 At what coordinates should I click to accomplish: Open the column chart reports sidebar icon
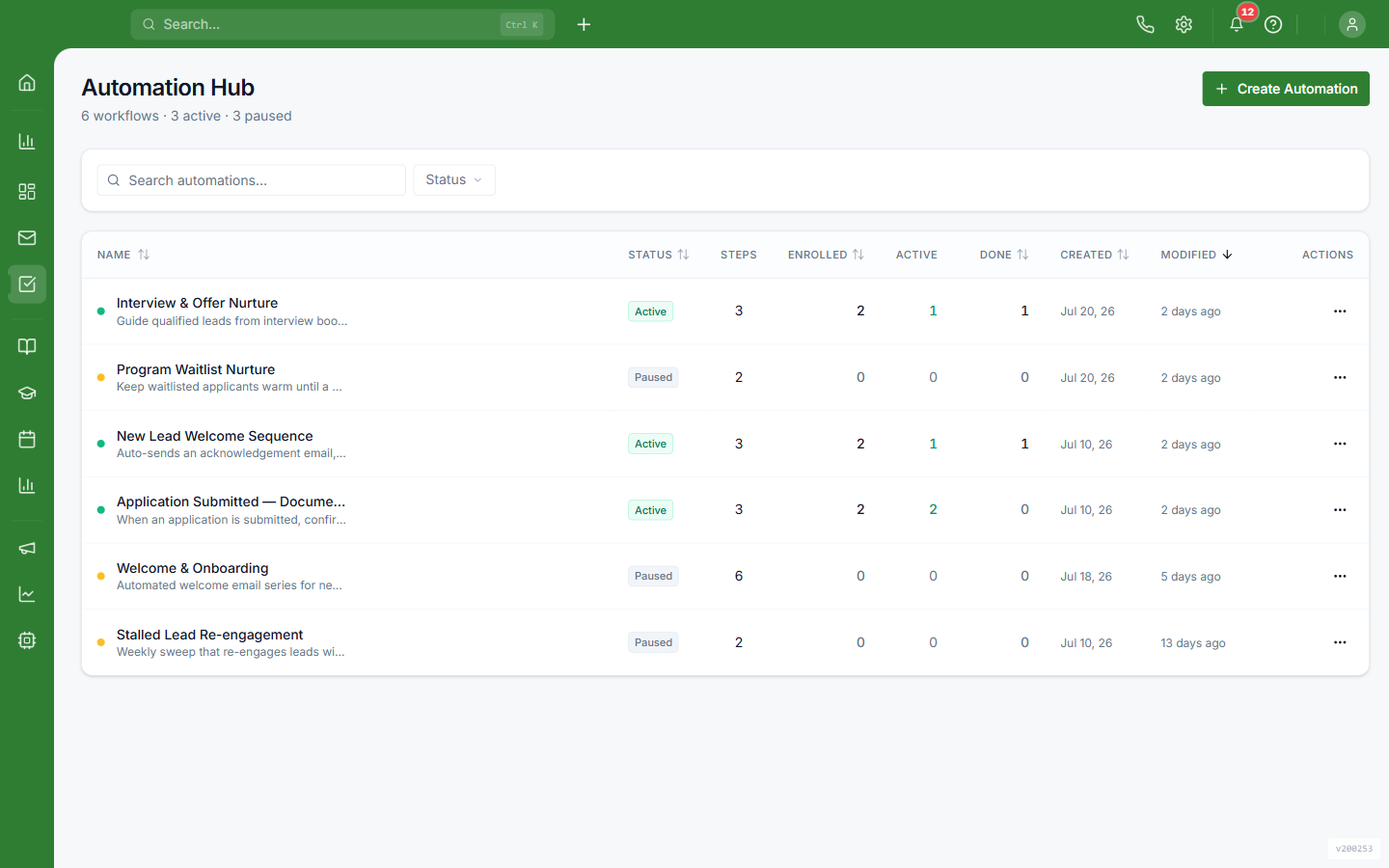[27, 486]
